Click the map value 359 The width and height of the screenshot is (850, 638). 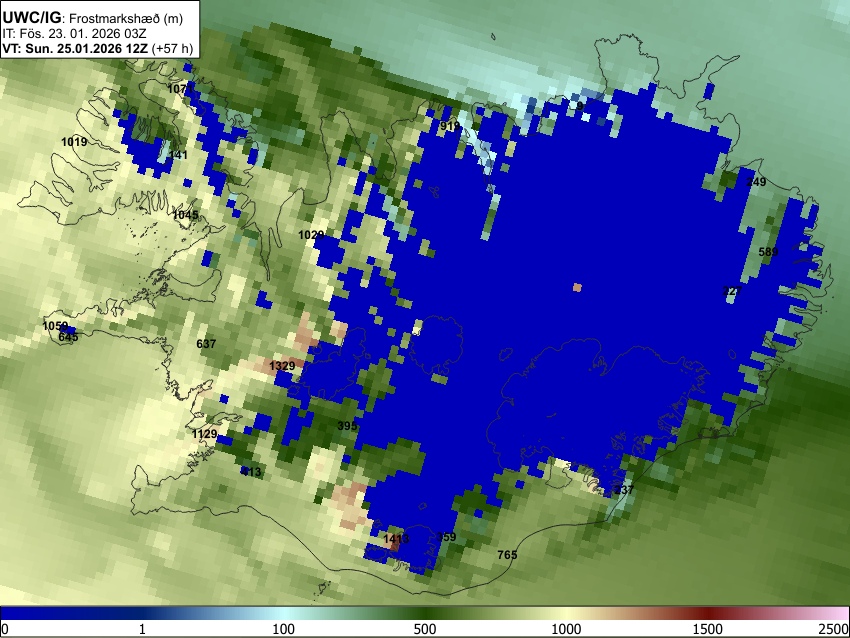pyautogui.click(x=446, y=537)
